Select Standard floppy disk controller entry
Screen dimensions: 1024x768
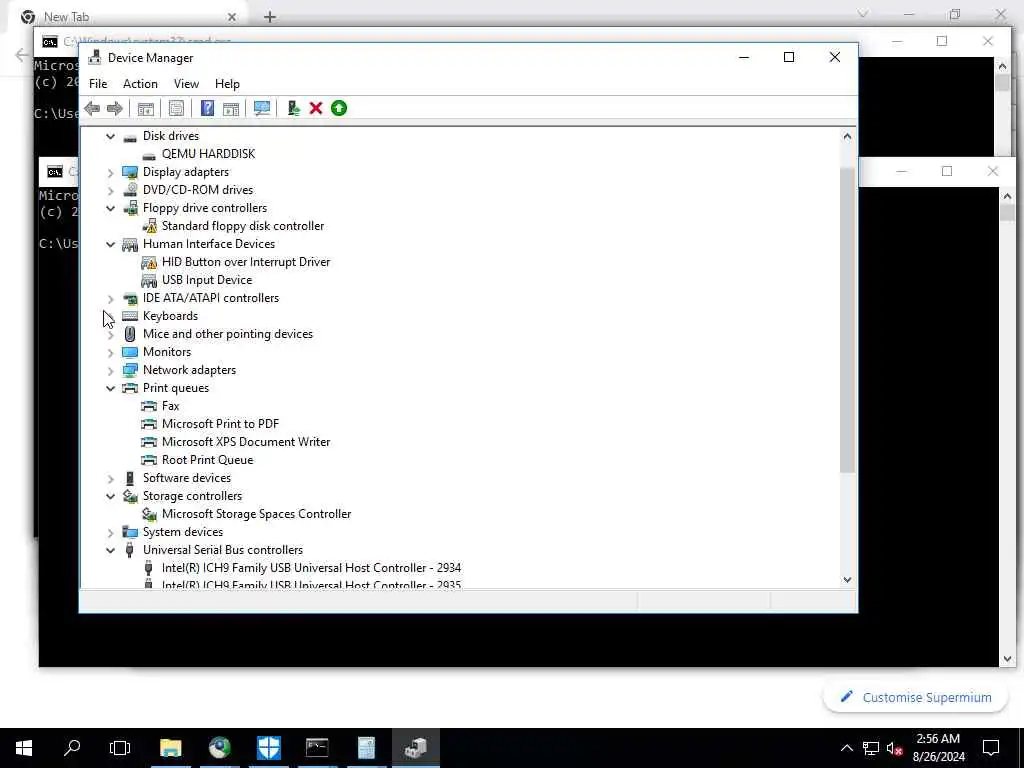click(x=243, y=226)
